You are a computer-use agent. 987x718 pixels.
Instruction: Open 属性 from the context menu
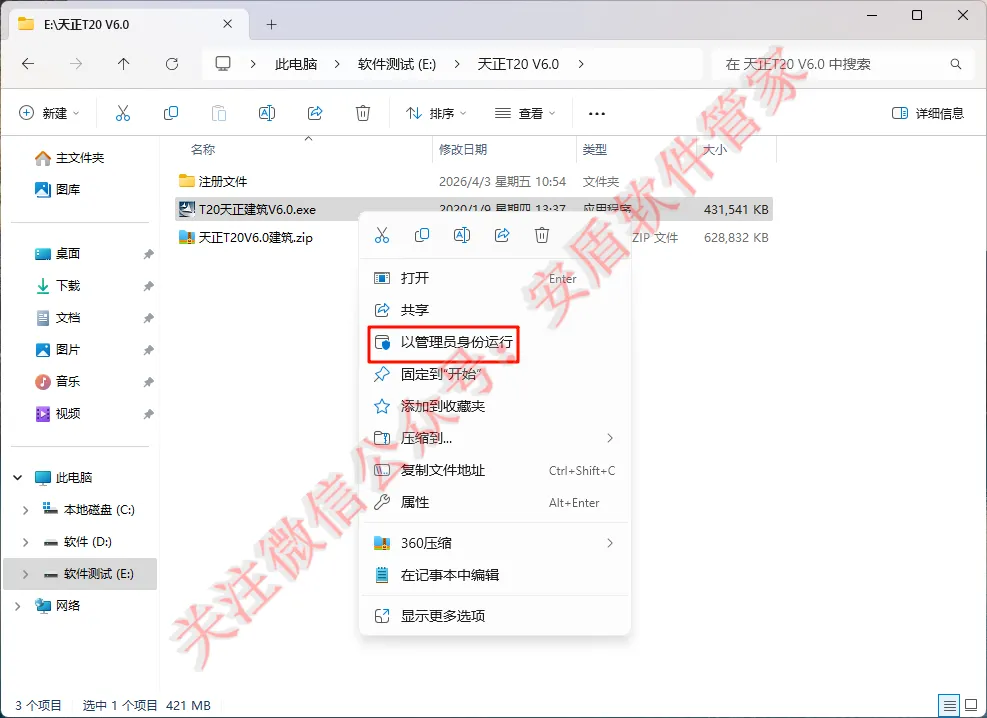(494, 503)
